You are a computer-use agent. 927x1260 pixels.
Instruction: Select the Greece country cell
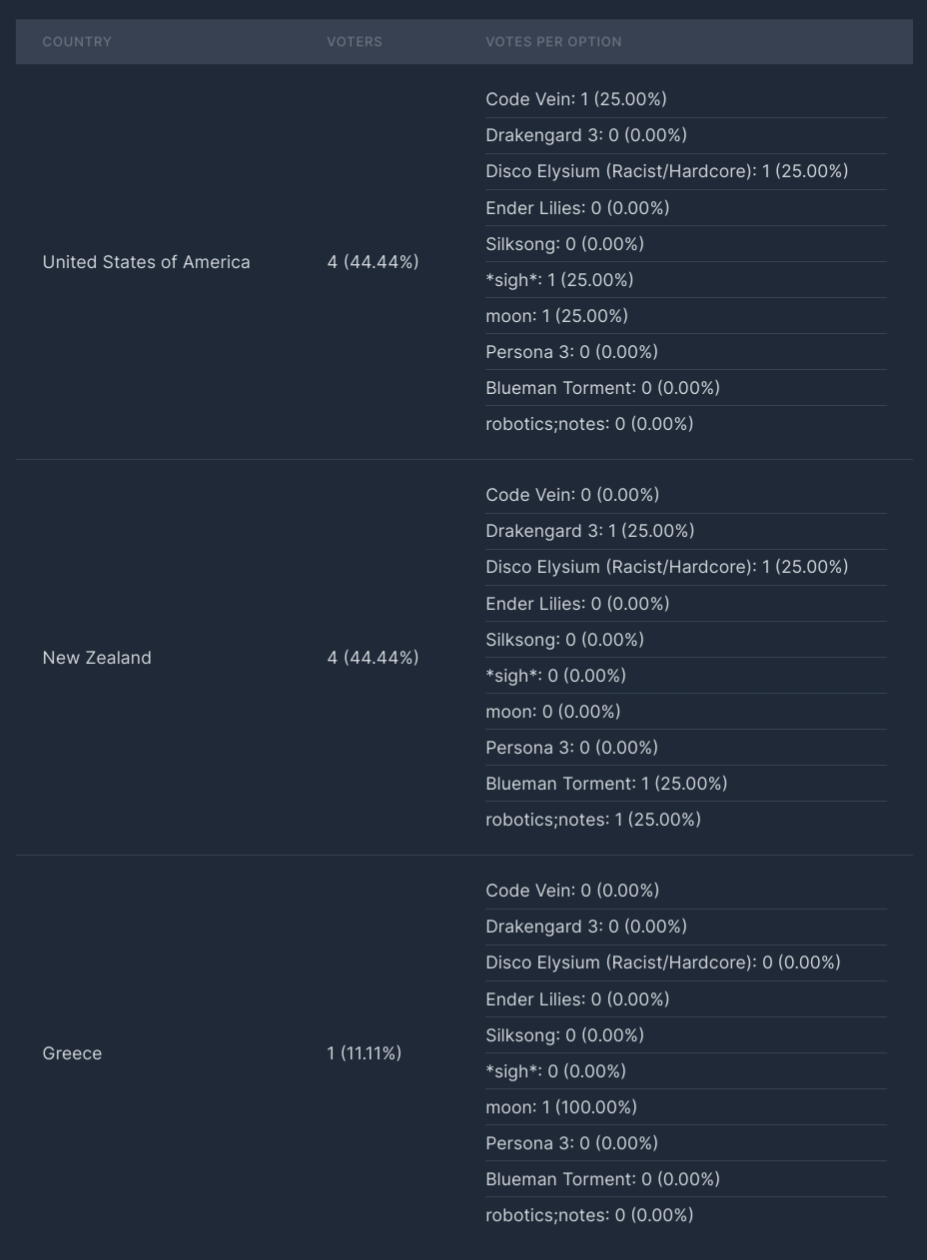pyautogui.click(x=72, y=1053)
